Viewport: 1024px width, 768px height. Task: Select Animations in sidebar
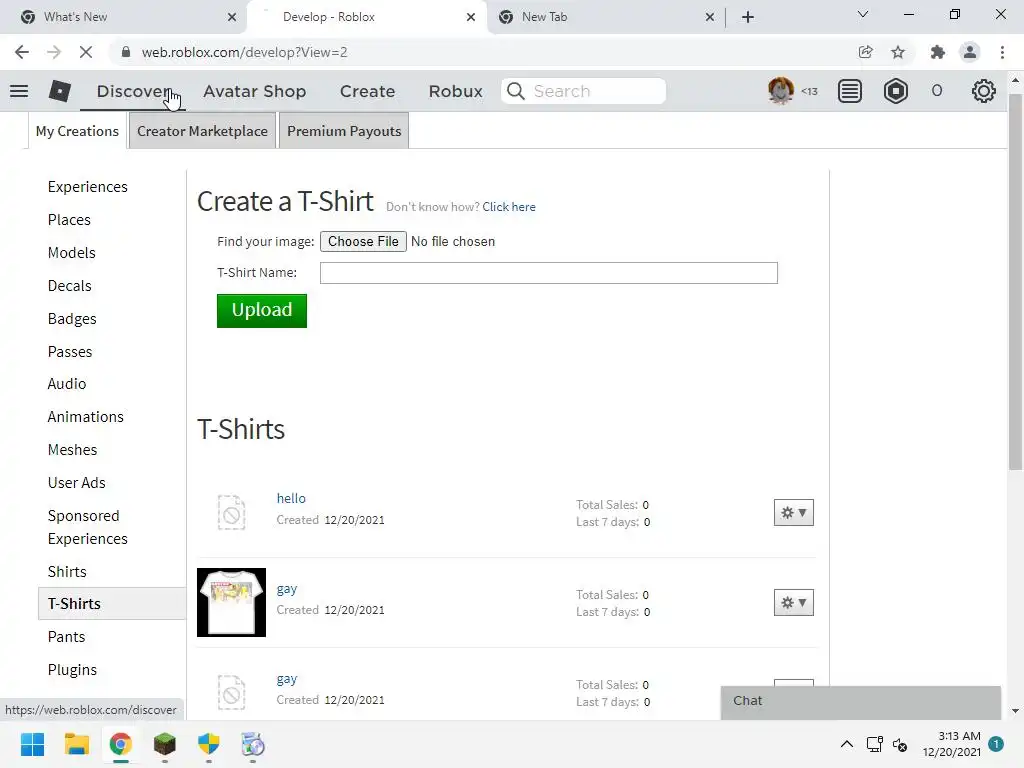point(86,417)
